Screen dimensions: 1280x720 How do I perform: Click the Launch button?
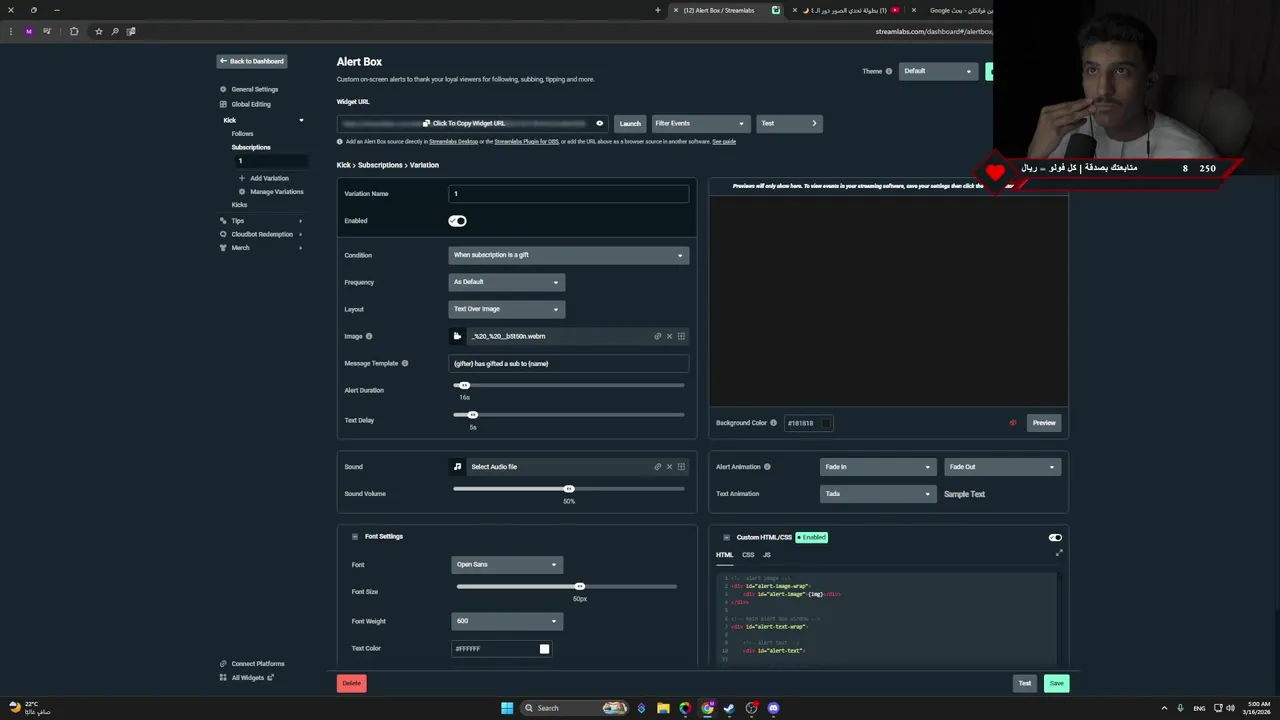pos(630,123)
